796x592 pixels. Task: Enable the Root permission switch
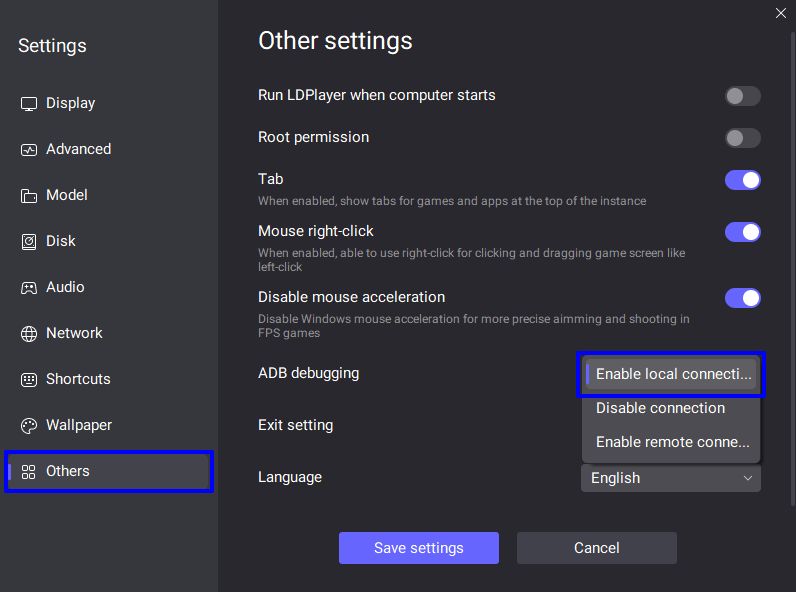(x=743, y=138)
